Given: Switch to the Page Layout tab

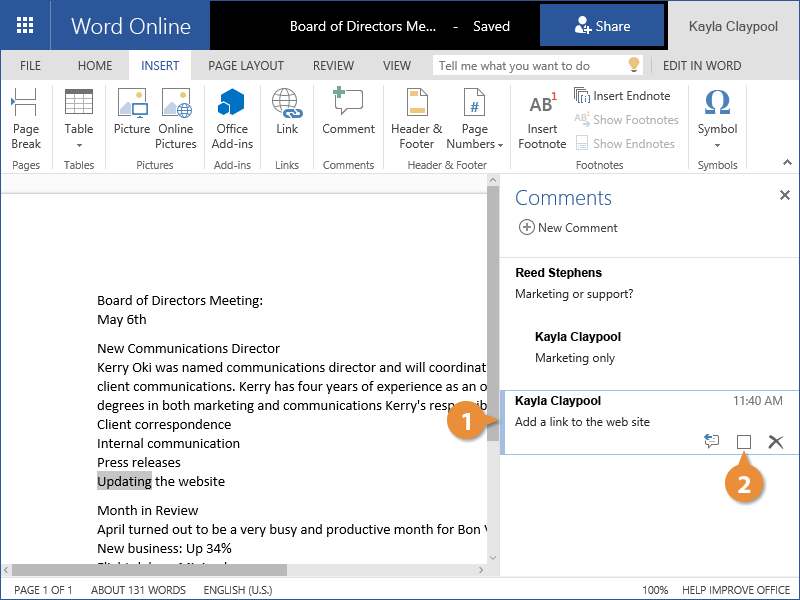Looking at the screenshot, I should click(x=246, y=66).
